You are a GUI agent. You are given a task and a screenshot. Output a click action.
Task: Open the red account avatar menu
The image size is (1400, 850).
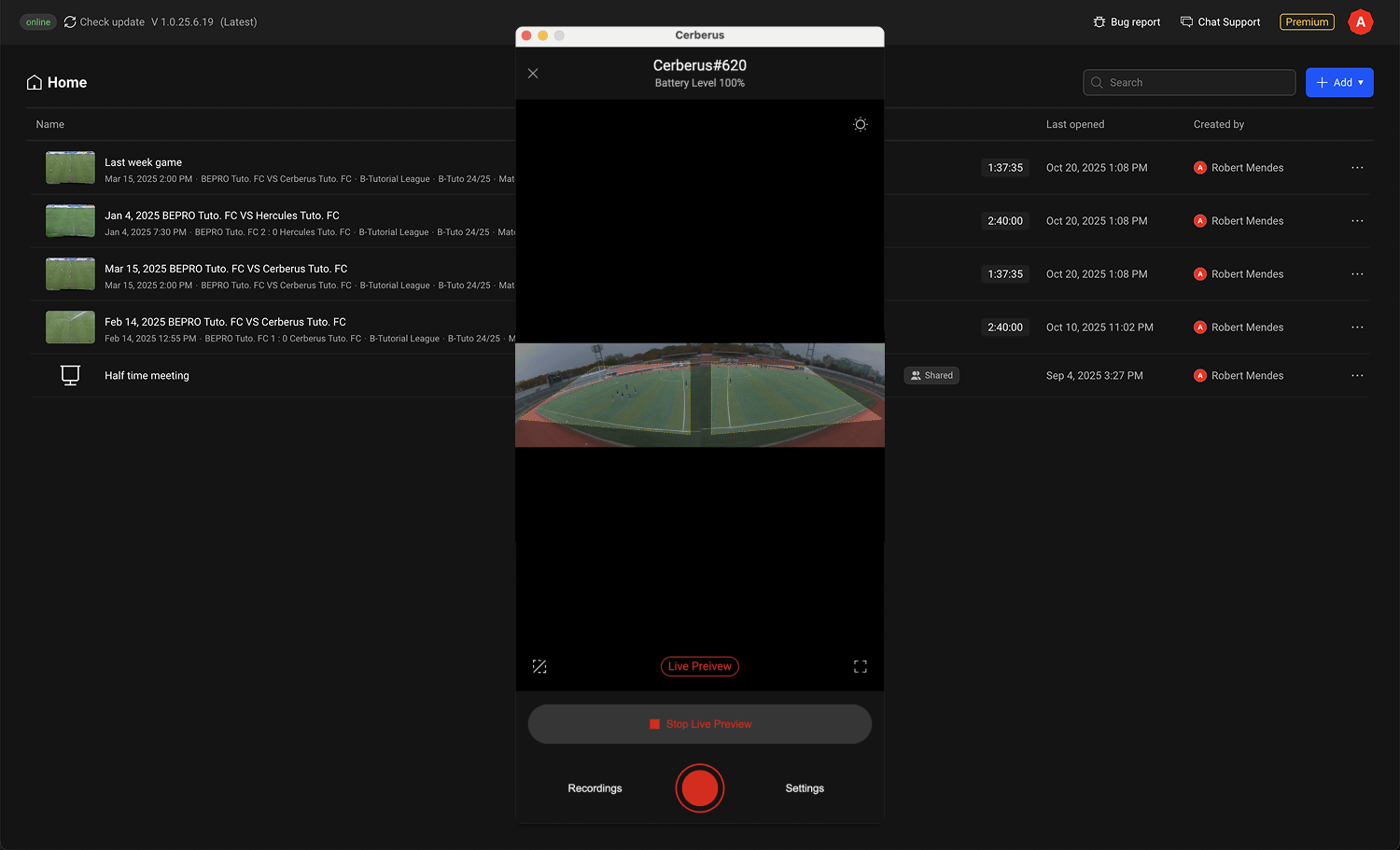click(1361, 21)
